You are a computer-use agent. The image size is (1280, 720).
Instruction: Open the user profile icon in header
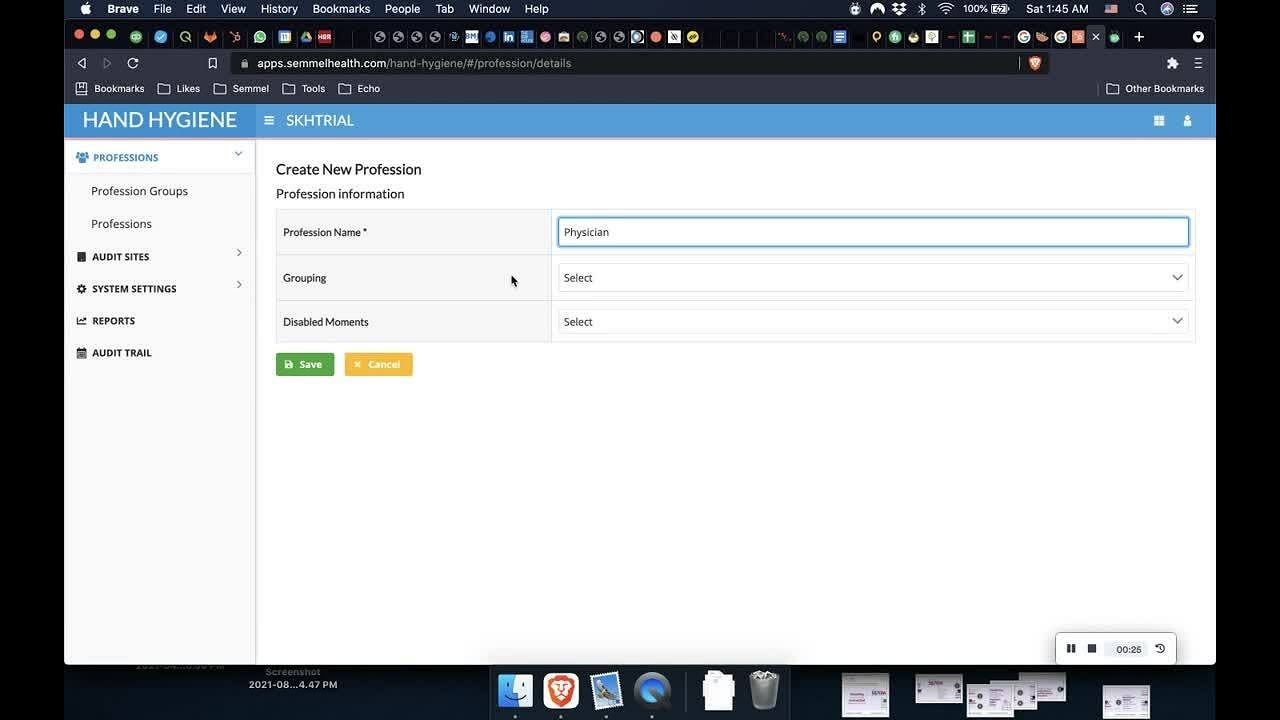pyautogui.click(x=1187, y=120)
